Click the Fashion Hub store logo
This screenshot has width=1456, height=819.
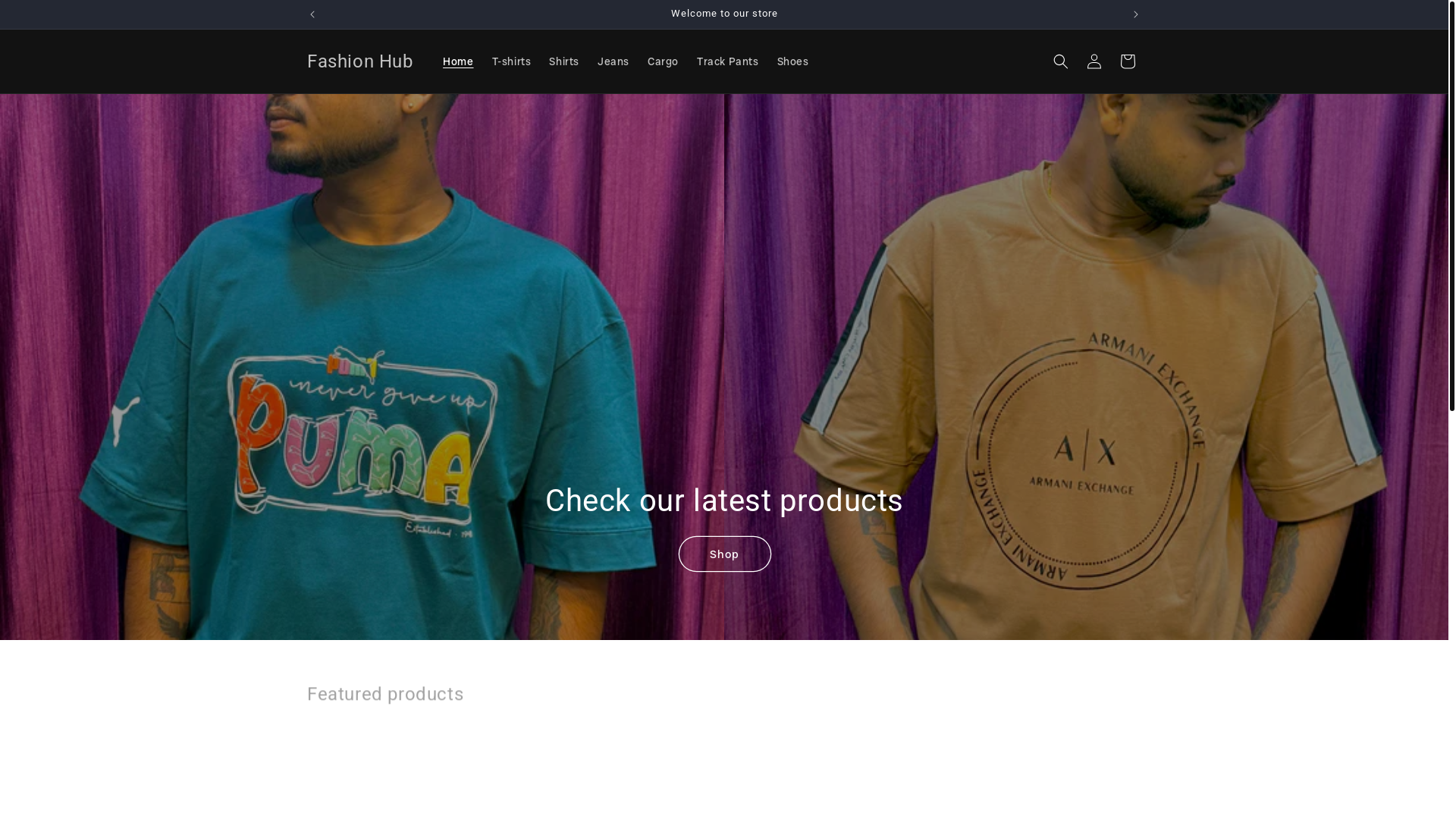pos(360,61)
